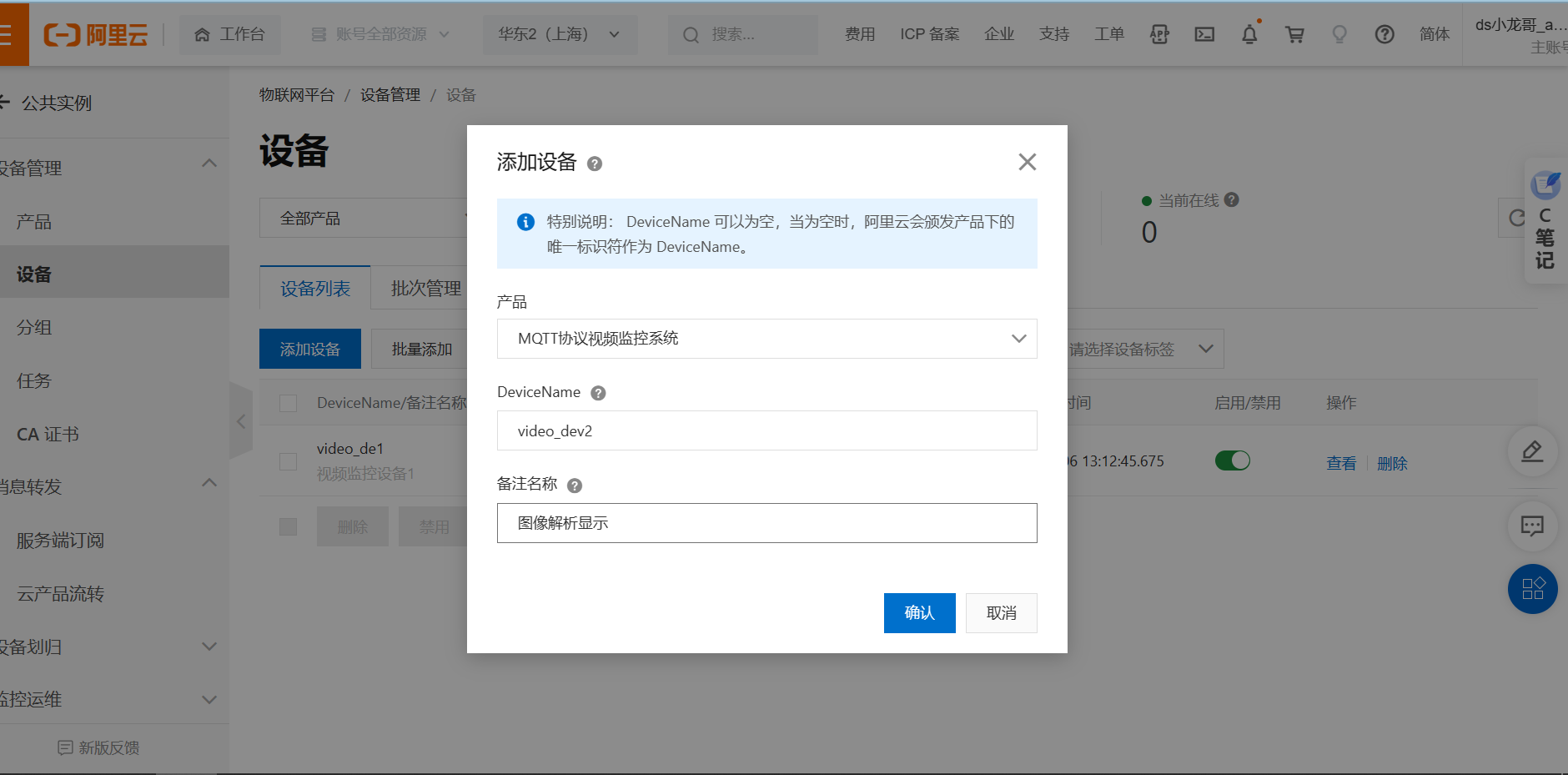Viewport: 1568px width, 775px height.
Task: Open 工单 in header
Action: pyautogui.click(x=1109, y=34)
